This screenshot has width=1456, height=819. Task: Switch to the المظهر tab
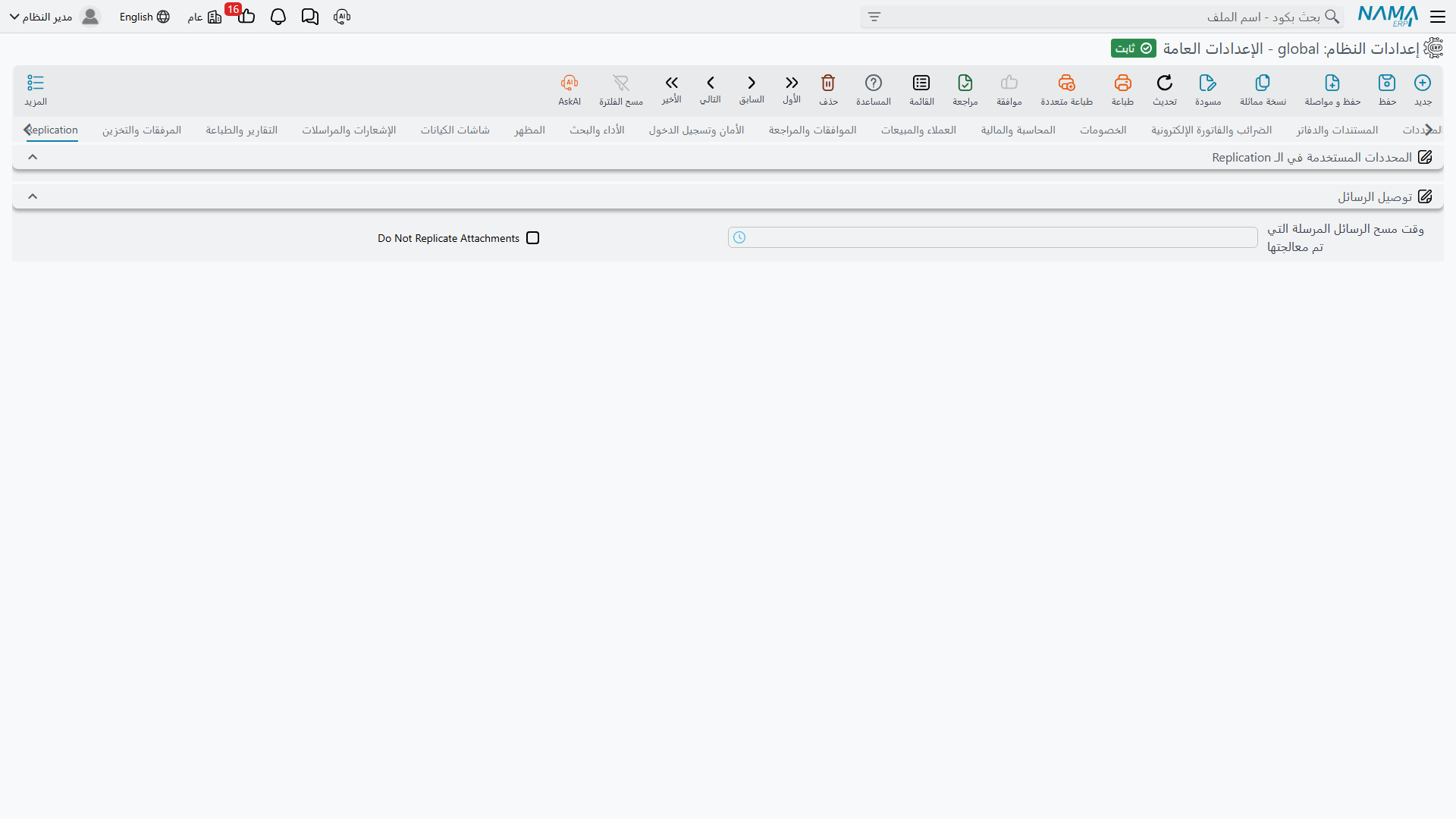tap(529, 130)
